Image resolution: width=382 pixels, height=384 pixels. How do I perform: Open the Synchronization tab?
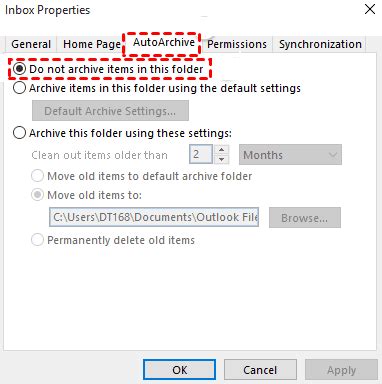[x=320, y=44]
